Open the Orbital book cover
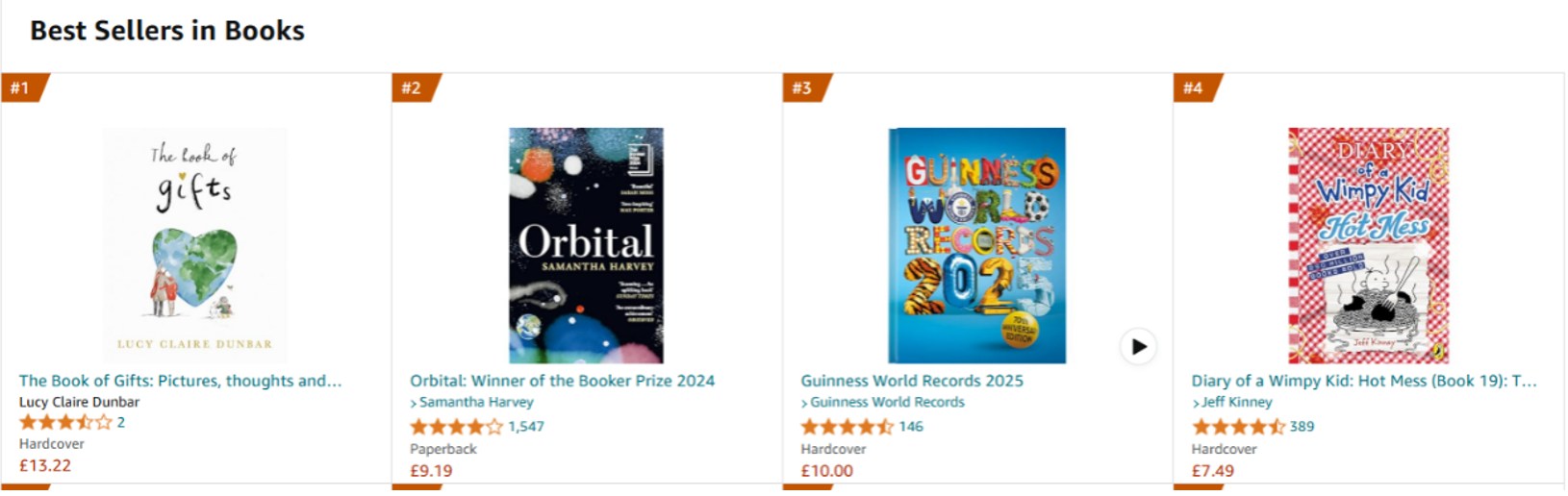The height and width of the screenshot is (496, 1568). pyautogui.click(x=586, y=245)
